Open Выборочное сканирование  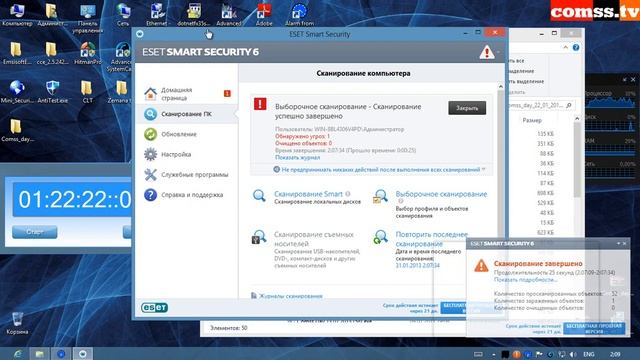(x=441, y=194)
